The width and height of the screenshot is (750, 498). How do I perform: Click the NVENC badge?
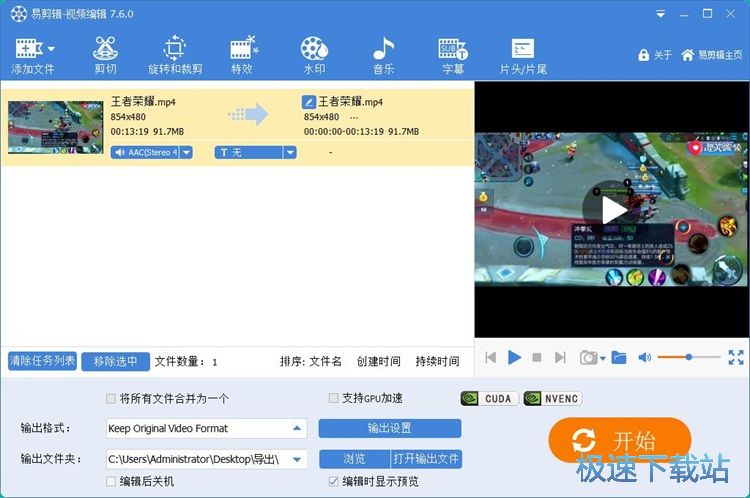coord(552,398)
